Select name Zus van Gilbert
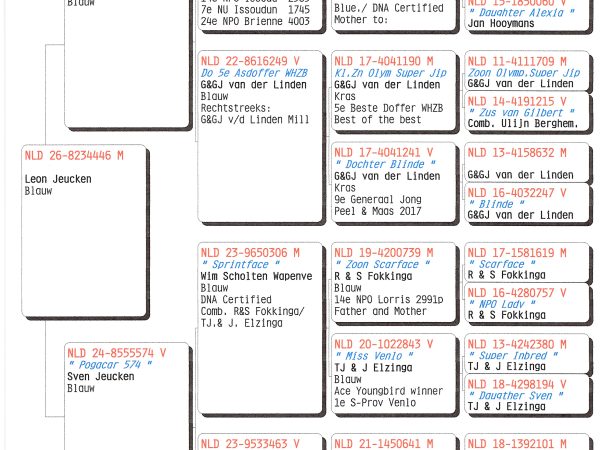Image resolution: width=600 pixels, height=450 pixels. click(521, 113)
